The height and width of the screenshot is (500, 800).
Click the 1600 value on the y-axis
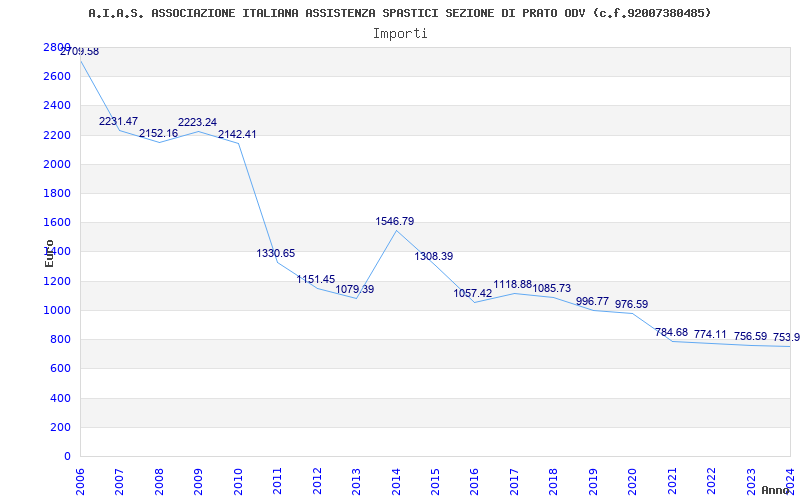coord(57,222)
